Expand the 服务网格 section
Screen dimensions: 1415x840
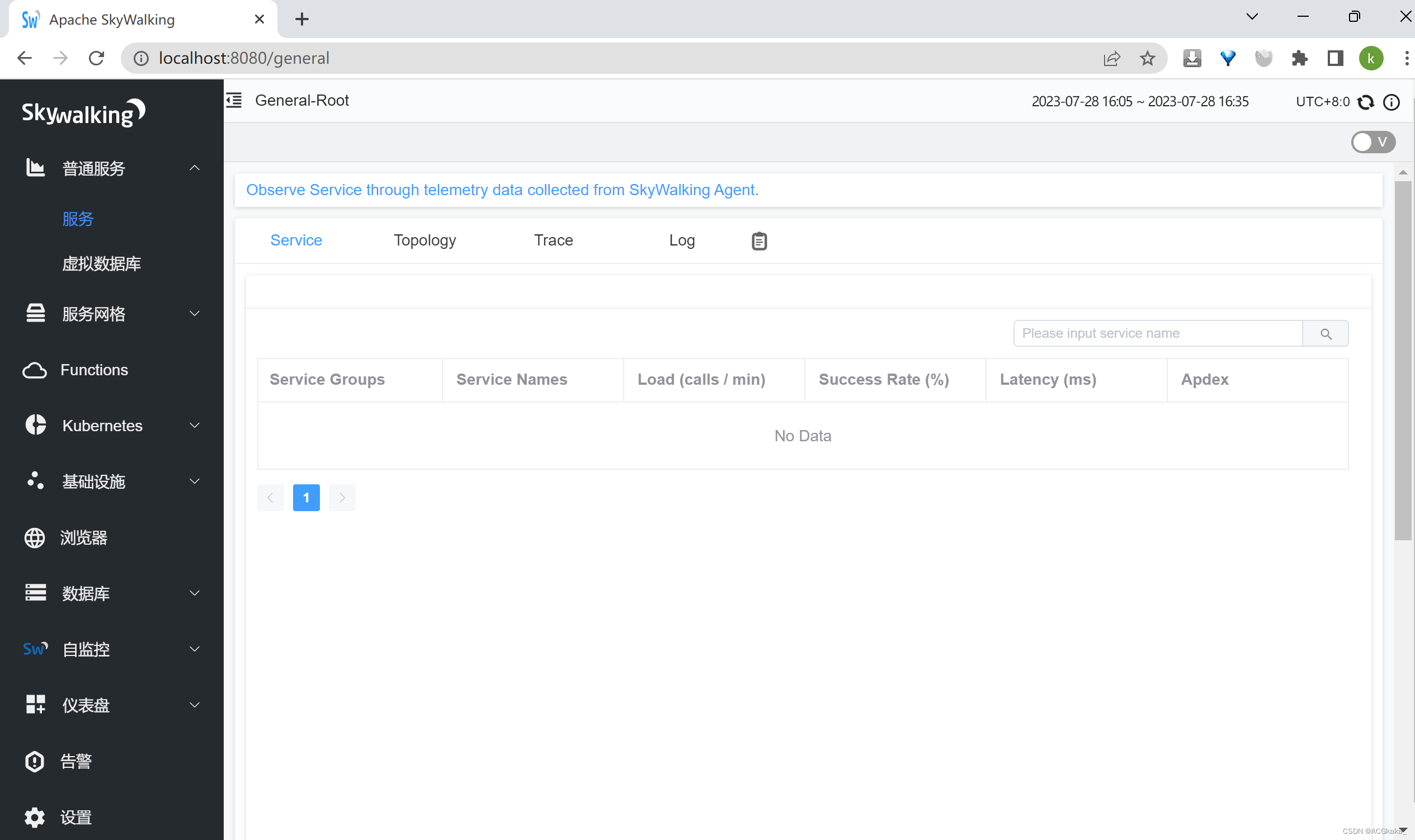click(x=194, y=314)
